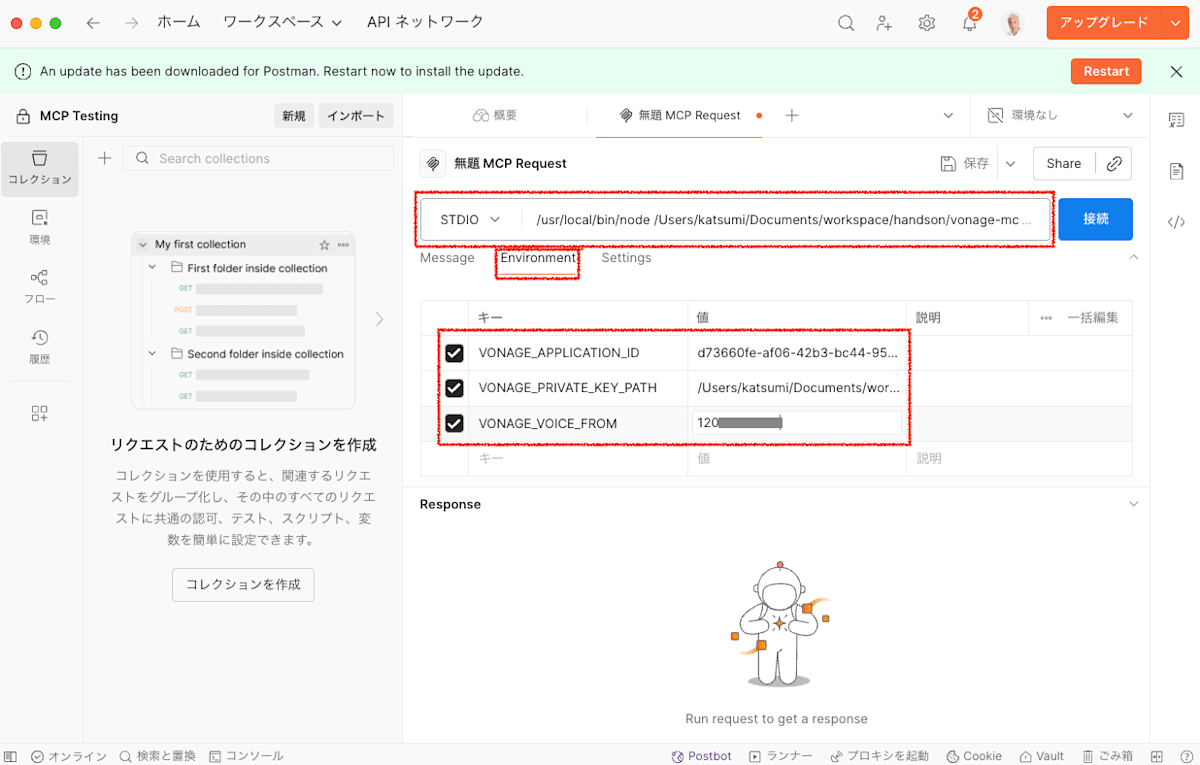
Task: Uncheck the VONAGE_VOICE_FROM variable
Action: tap(454, 424)
